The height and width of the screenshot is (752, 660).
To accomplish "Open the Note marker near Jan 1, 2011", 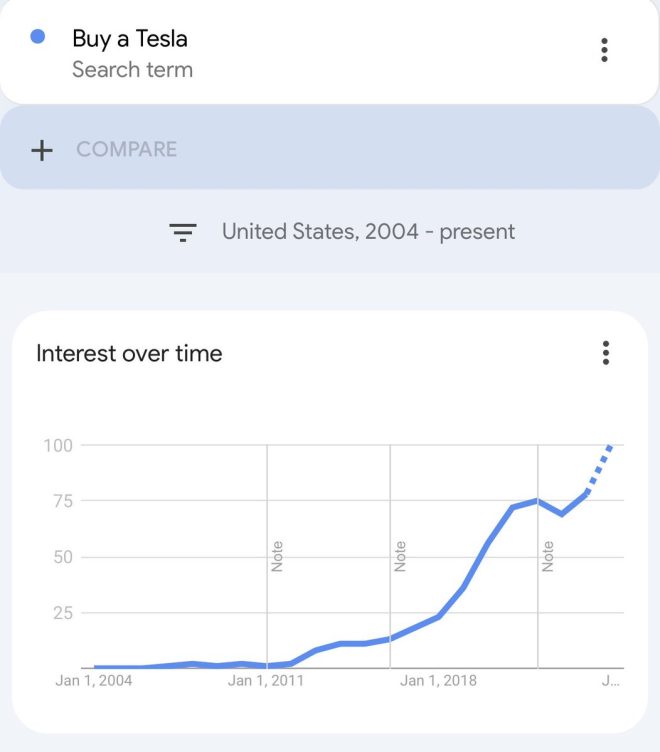I will click(x=277, y=556).
